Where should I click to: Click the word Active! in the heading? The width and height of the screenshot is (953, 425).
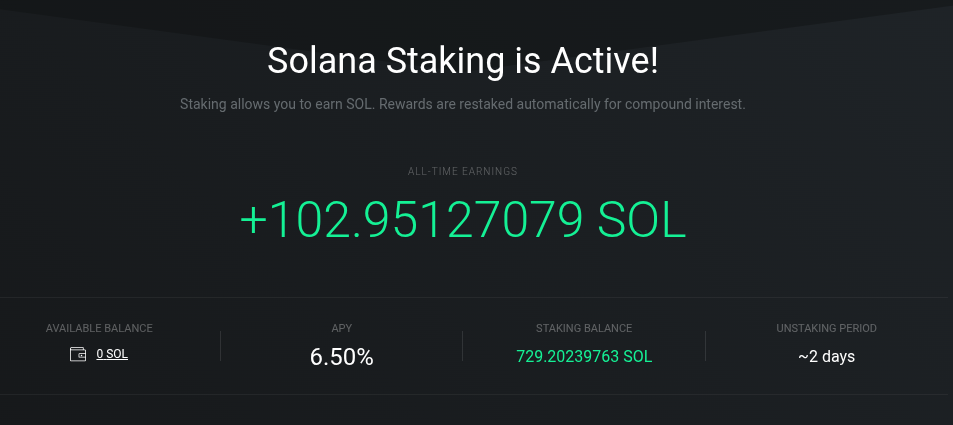coord(604,61)
